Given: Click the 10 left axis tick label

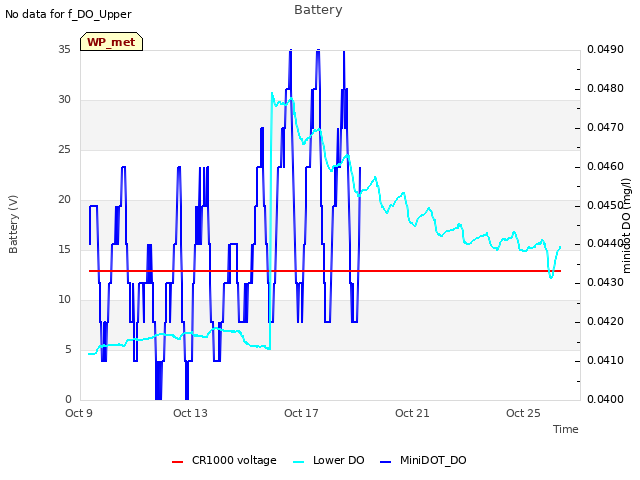Looking at the screenshot, I should pos(64,300).
